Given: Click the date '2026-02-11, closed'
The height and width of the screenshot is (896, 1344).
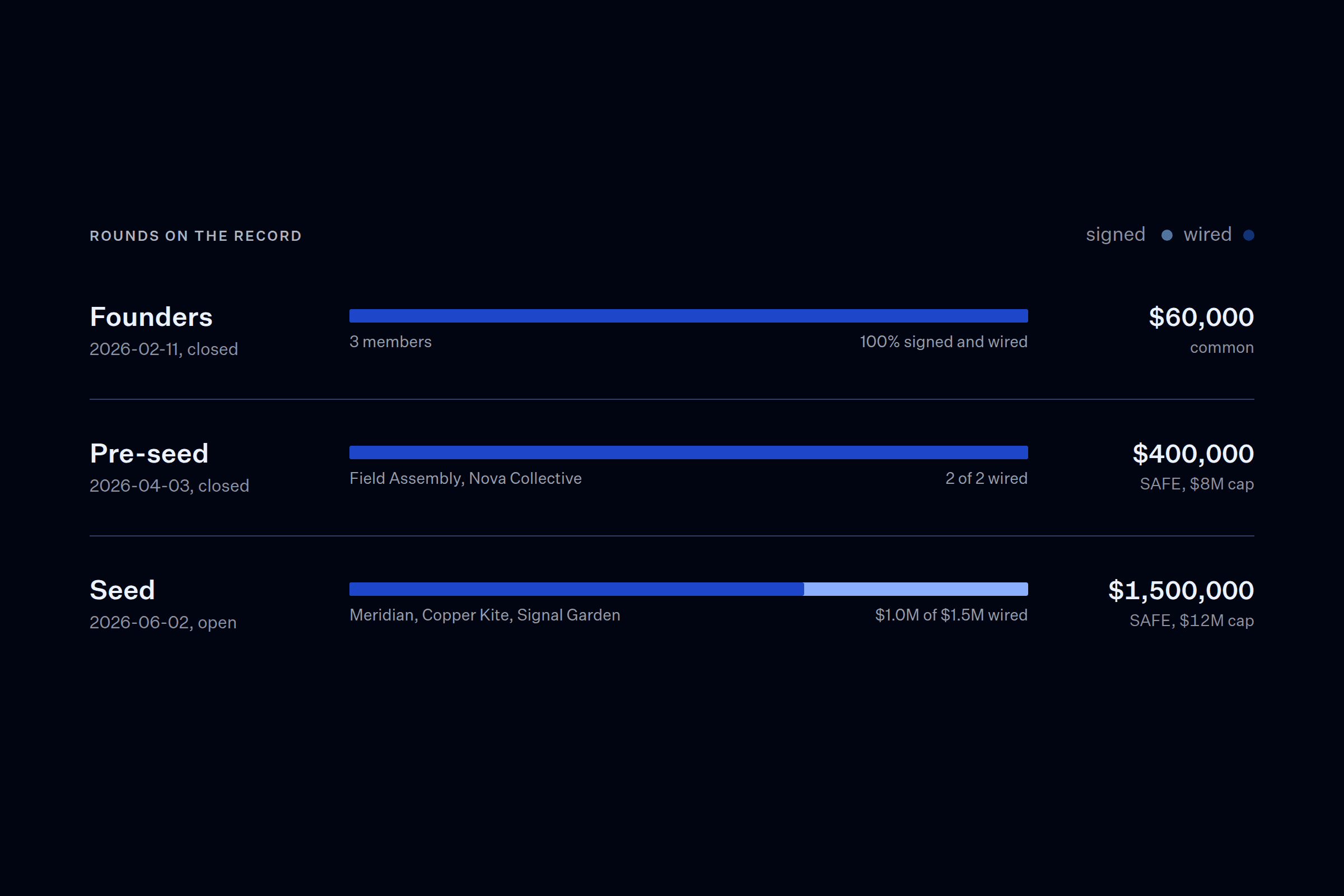Looking at the screenshot, I should 164,349.
